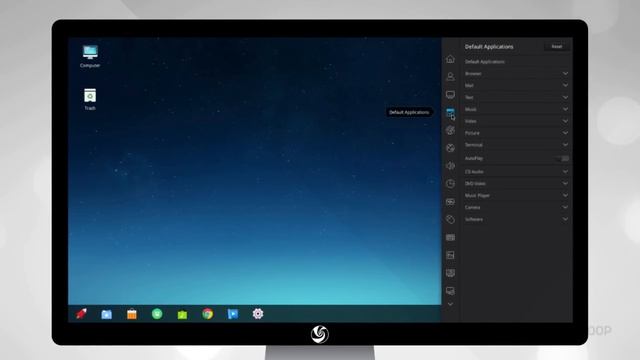
Task: Open the Network globe sidebar icon
Action: tap(450, 148)
